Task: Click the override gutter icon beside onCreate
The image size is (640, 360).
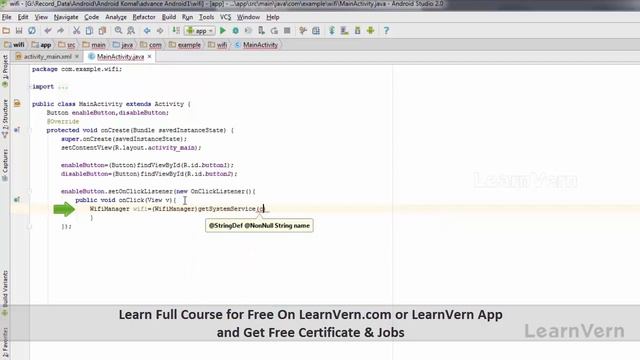Action: (x=17, y=130)
